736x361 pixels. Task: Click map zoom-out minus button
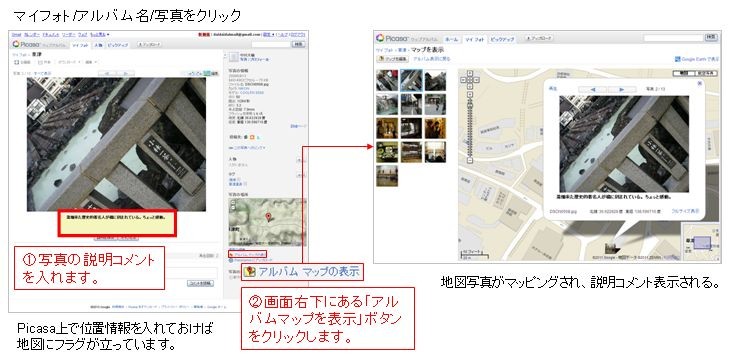470,160
